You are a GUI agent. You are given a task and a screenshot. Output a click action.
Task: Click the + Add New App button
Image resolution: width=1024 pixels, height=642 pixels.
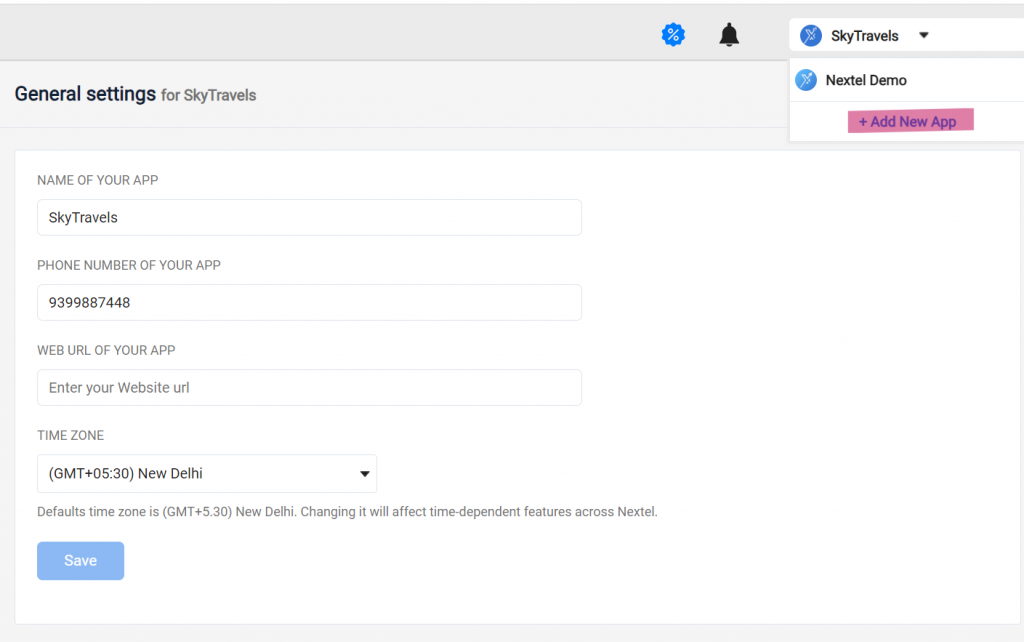tap(910, 121)
